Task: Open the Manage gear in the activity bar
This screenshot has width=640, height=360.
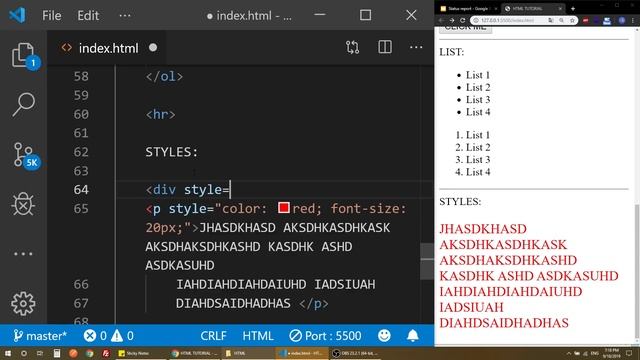Action: [x=23, y=304]
